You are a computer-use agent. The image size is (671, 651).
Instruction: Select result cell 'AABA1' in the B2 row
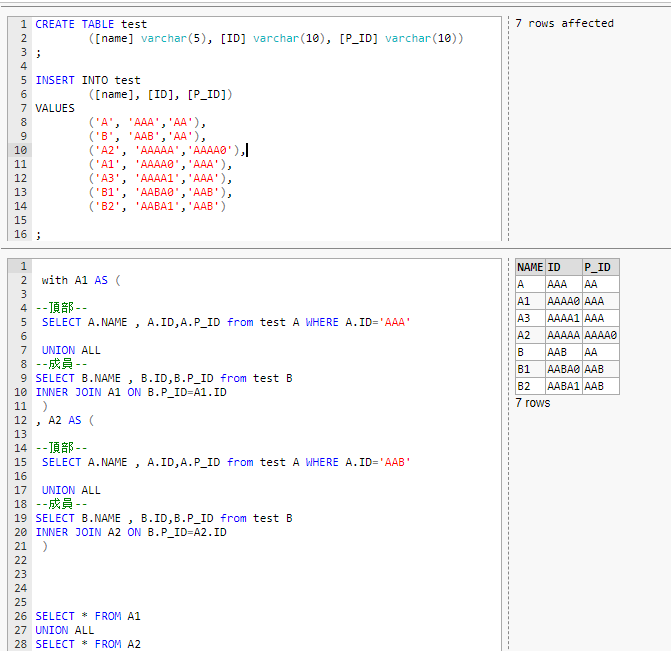(564, 386)
